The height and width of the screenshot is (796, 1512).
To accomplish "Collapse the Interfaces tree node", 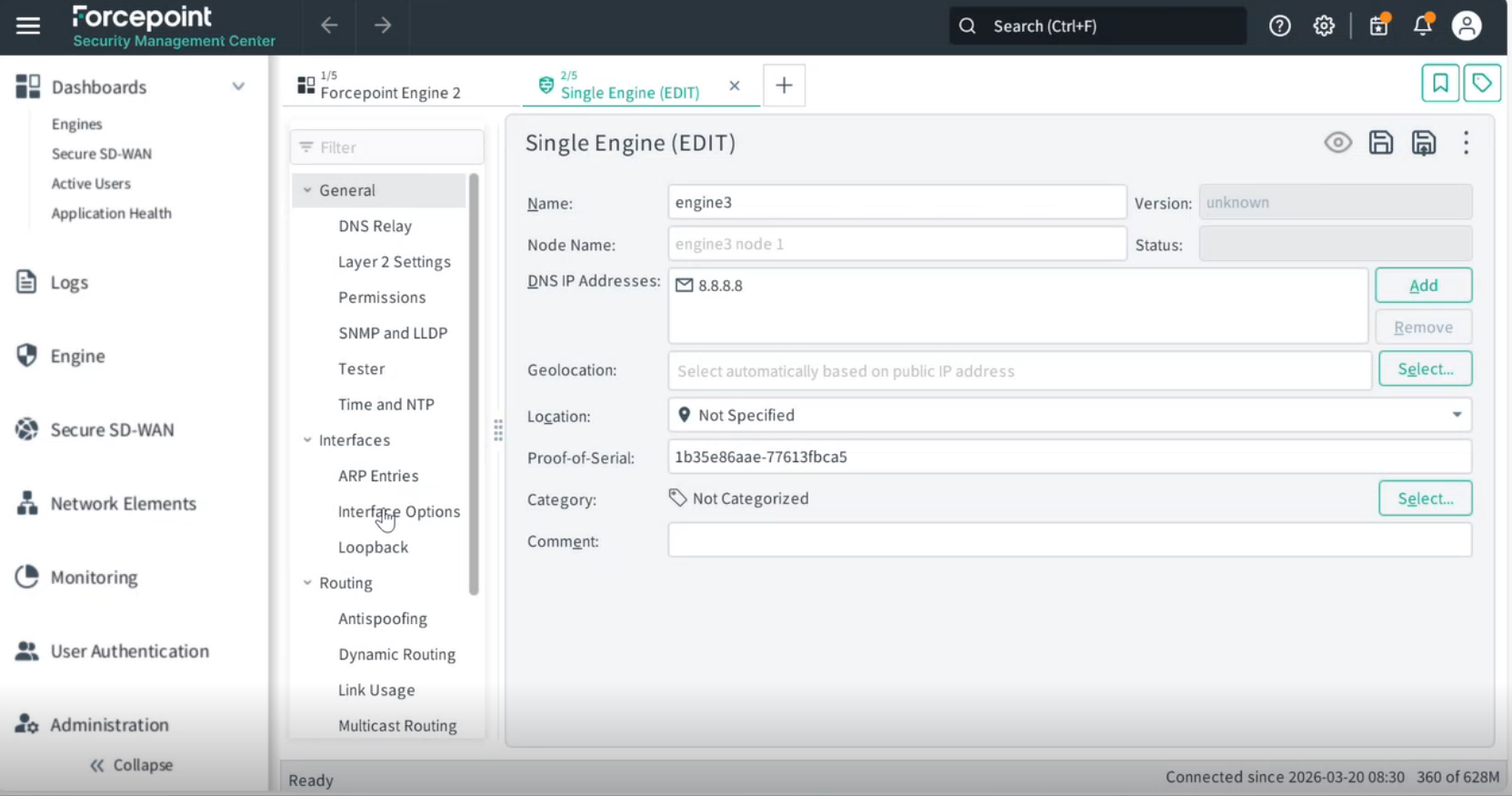I will coord(307,440).
